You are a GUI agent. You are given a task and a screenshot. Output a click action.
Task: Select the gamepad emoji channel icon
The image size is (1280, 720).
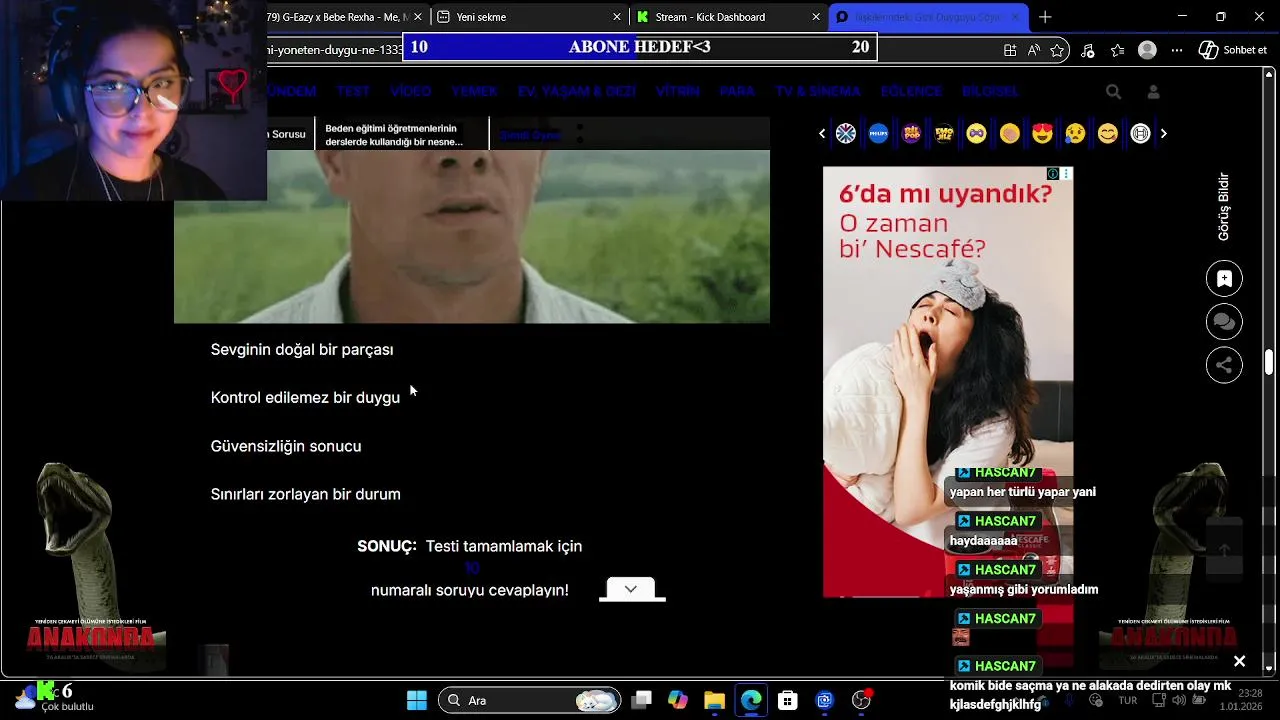pyautogui.click(x=977, y=133)
